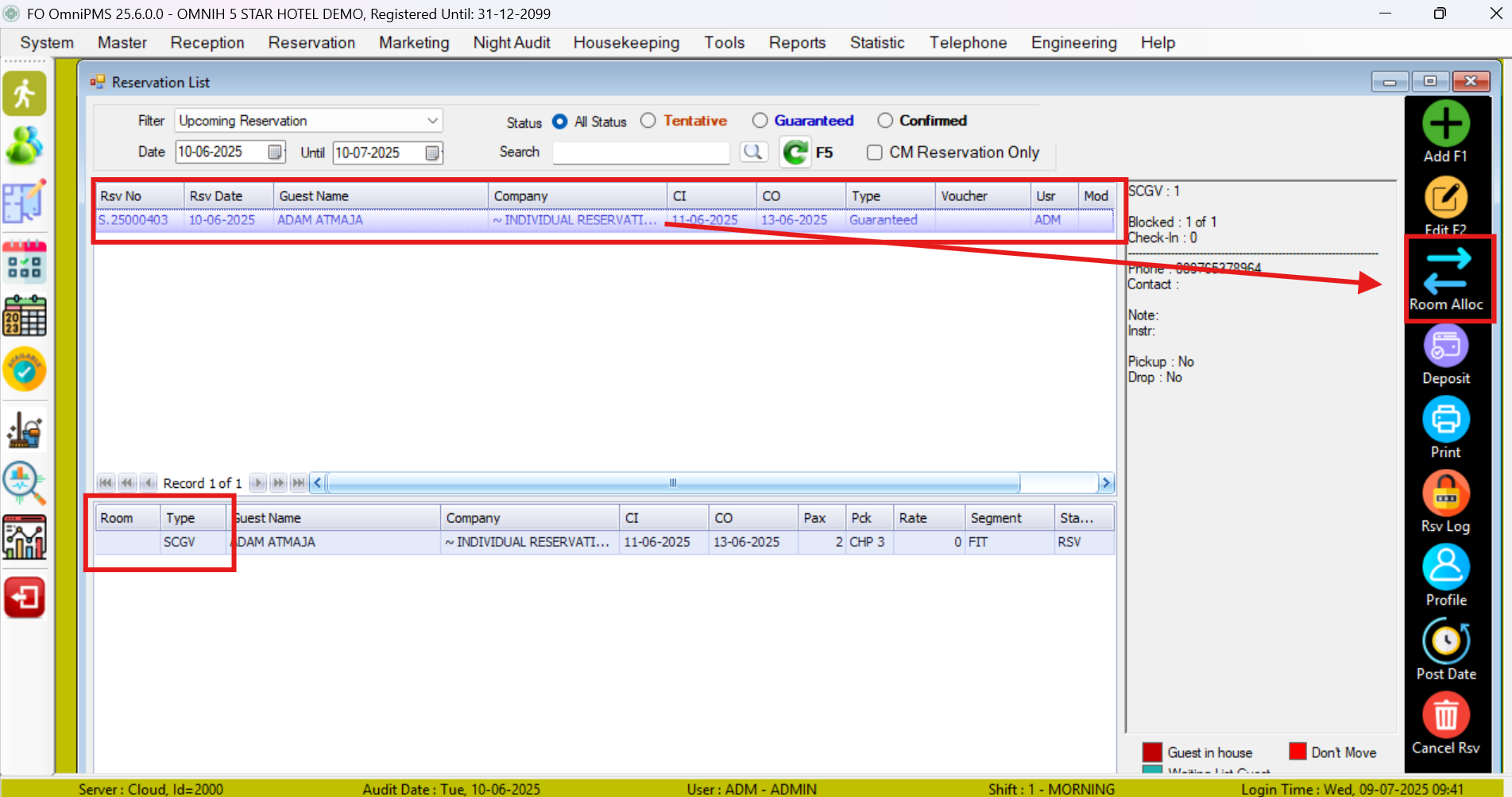Screen dimensions: 1512x797
Task: Sort by Rsv No column header
Action: (x=140, y=195)
